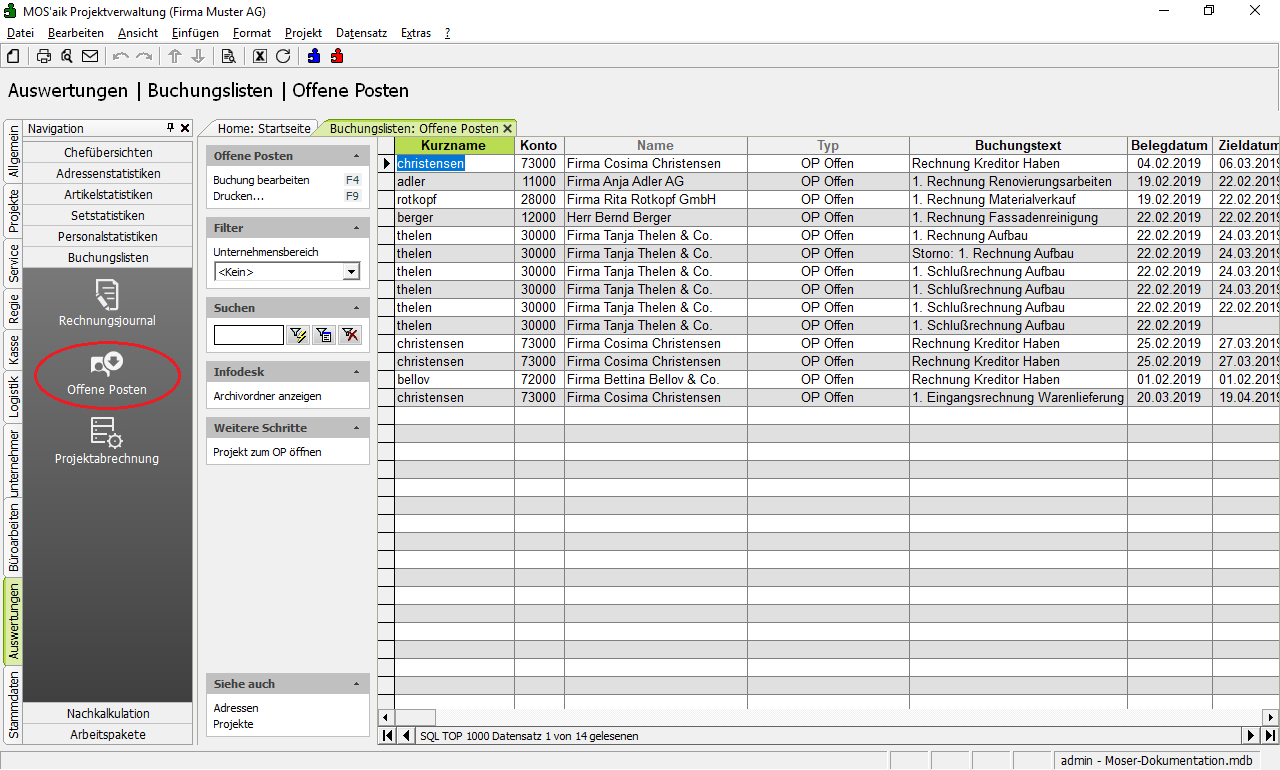1280x770 pixels.
Task: Open Projektabrechnung in the navigation panel
Action: (x=107, y=440)
